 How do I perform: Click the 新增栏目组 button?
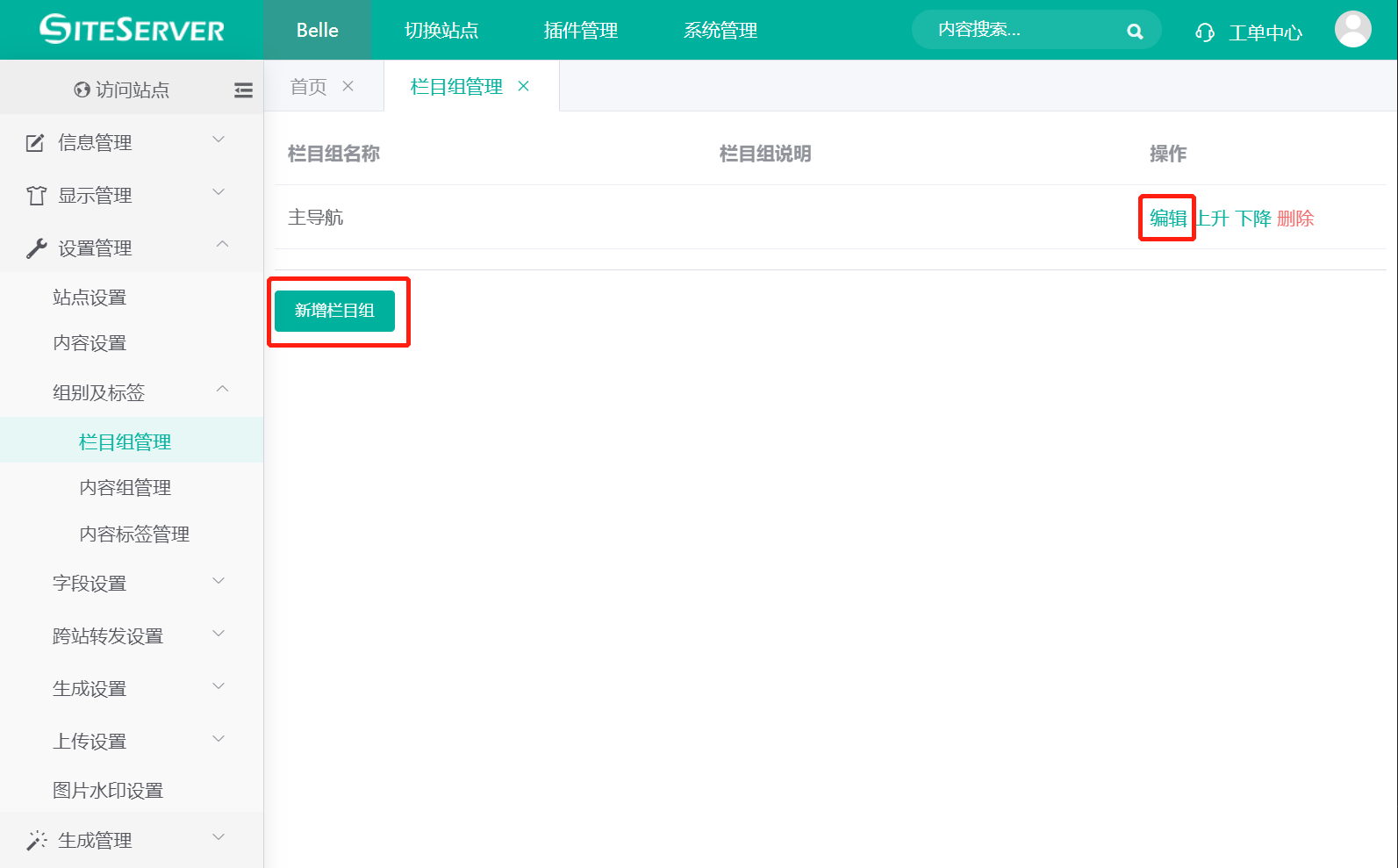pyautogui.click(x=334, y=311)
